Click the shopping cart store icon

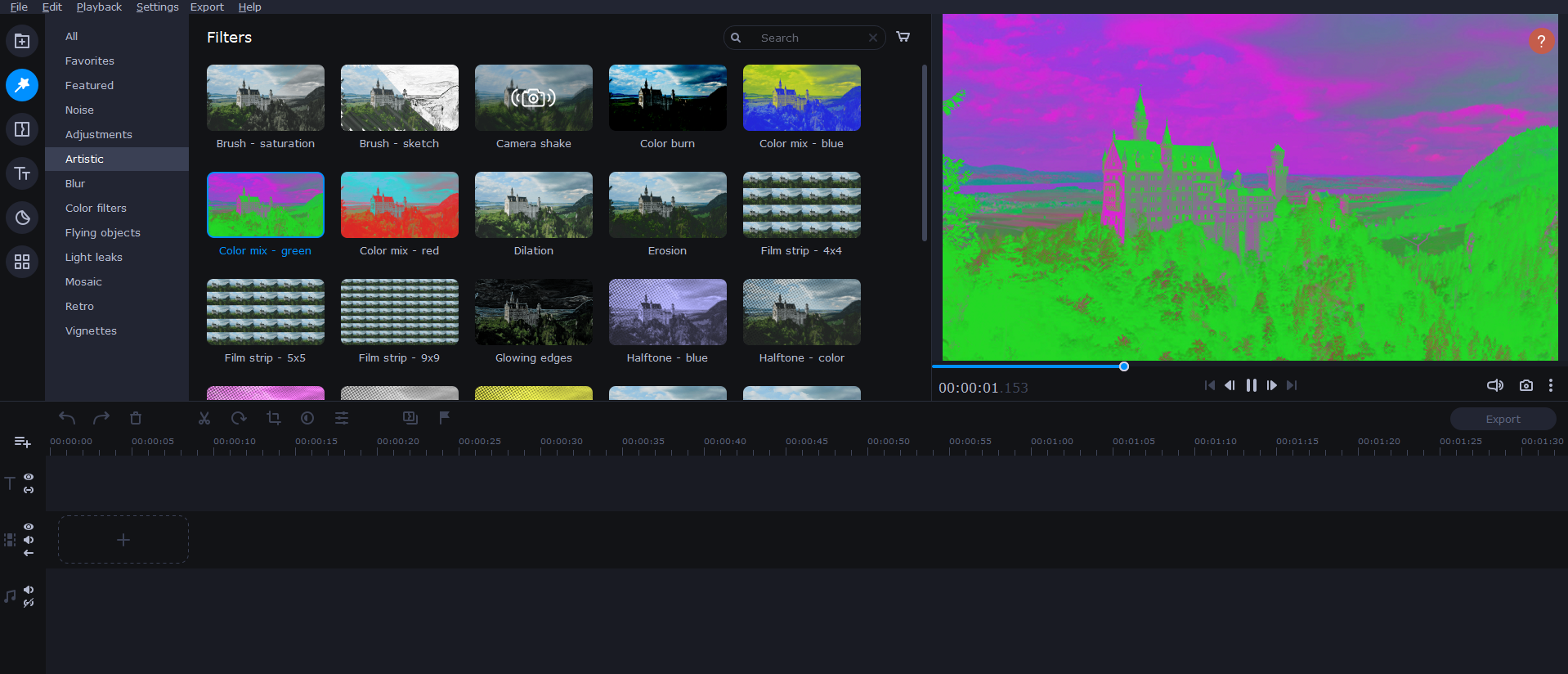coord(903,37)
